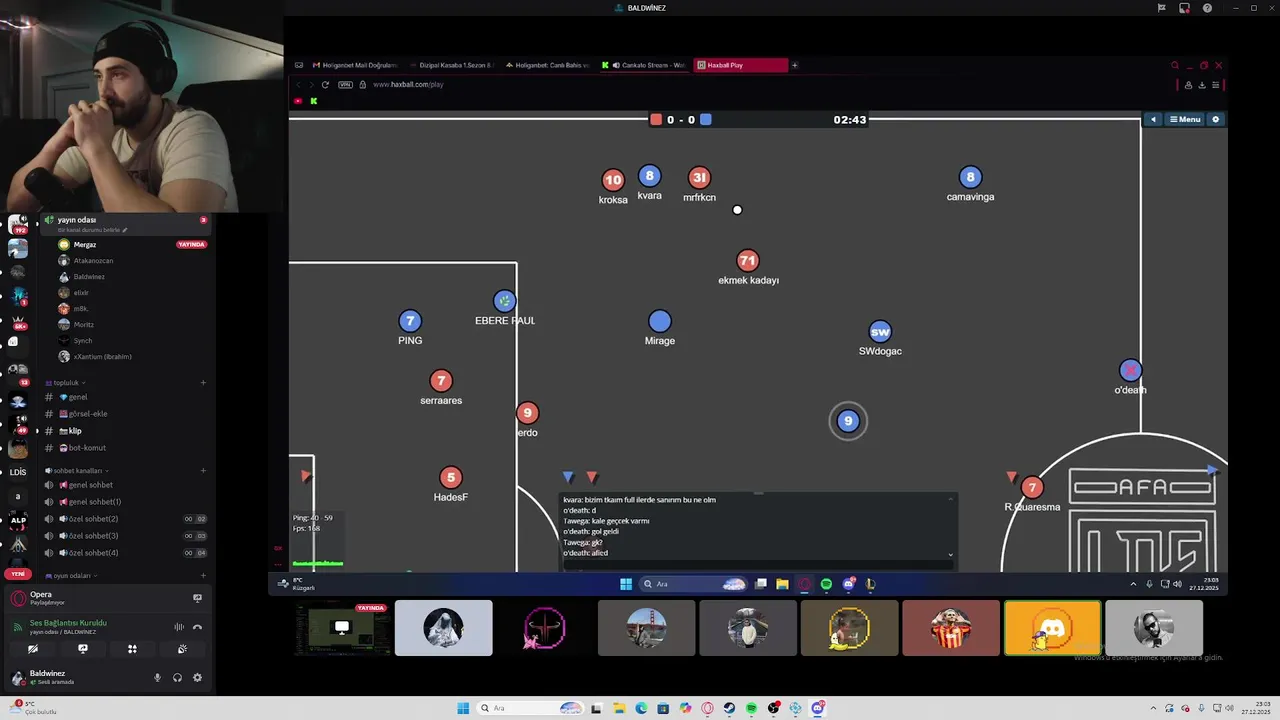Open Opera's downloads icon

click(x=1201, y=85)
